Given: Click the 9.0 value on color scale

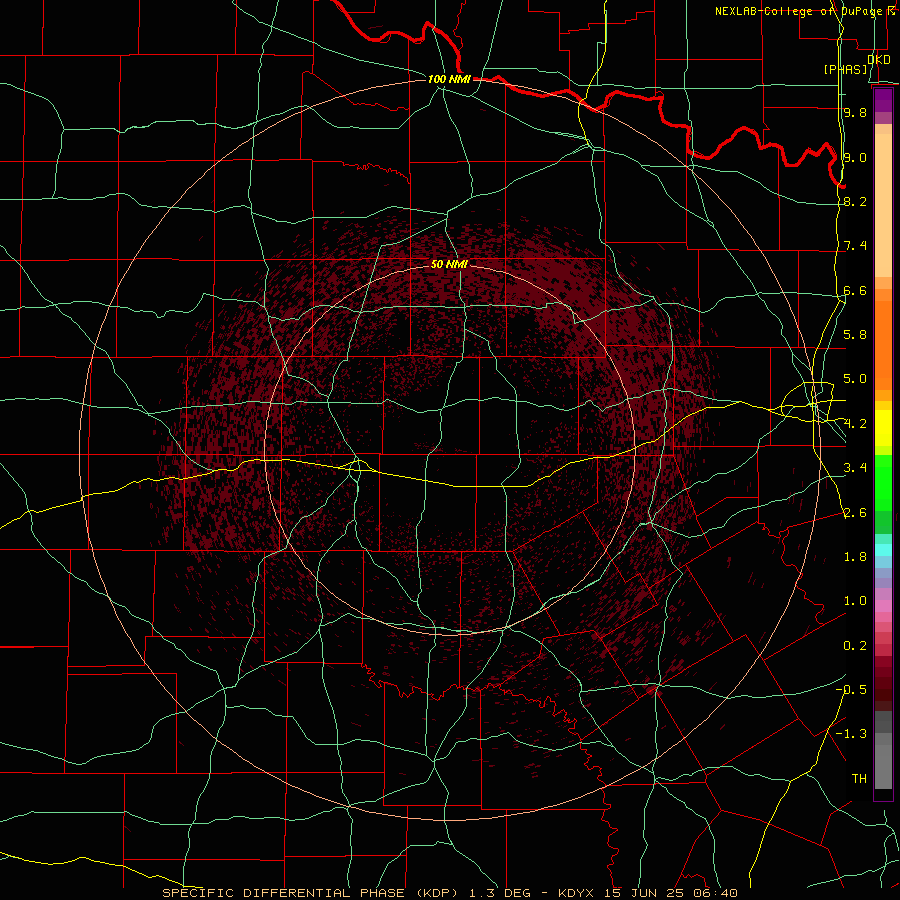Looking at the screenshot, I should [x=855, y=157].
